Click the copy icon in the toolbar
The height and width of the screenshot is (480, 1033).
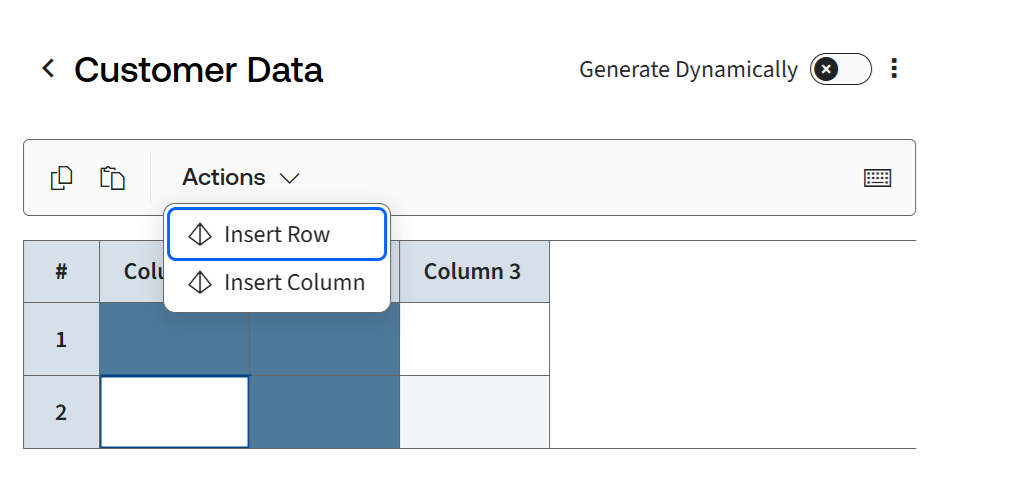61,178
